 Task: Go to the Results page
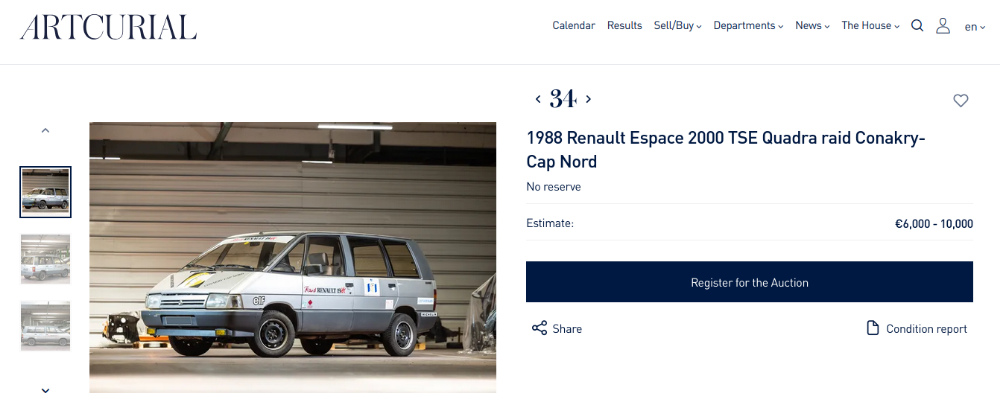point(624,26)
